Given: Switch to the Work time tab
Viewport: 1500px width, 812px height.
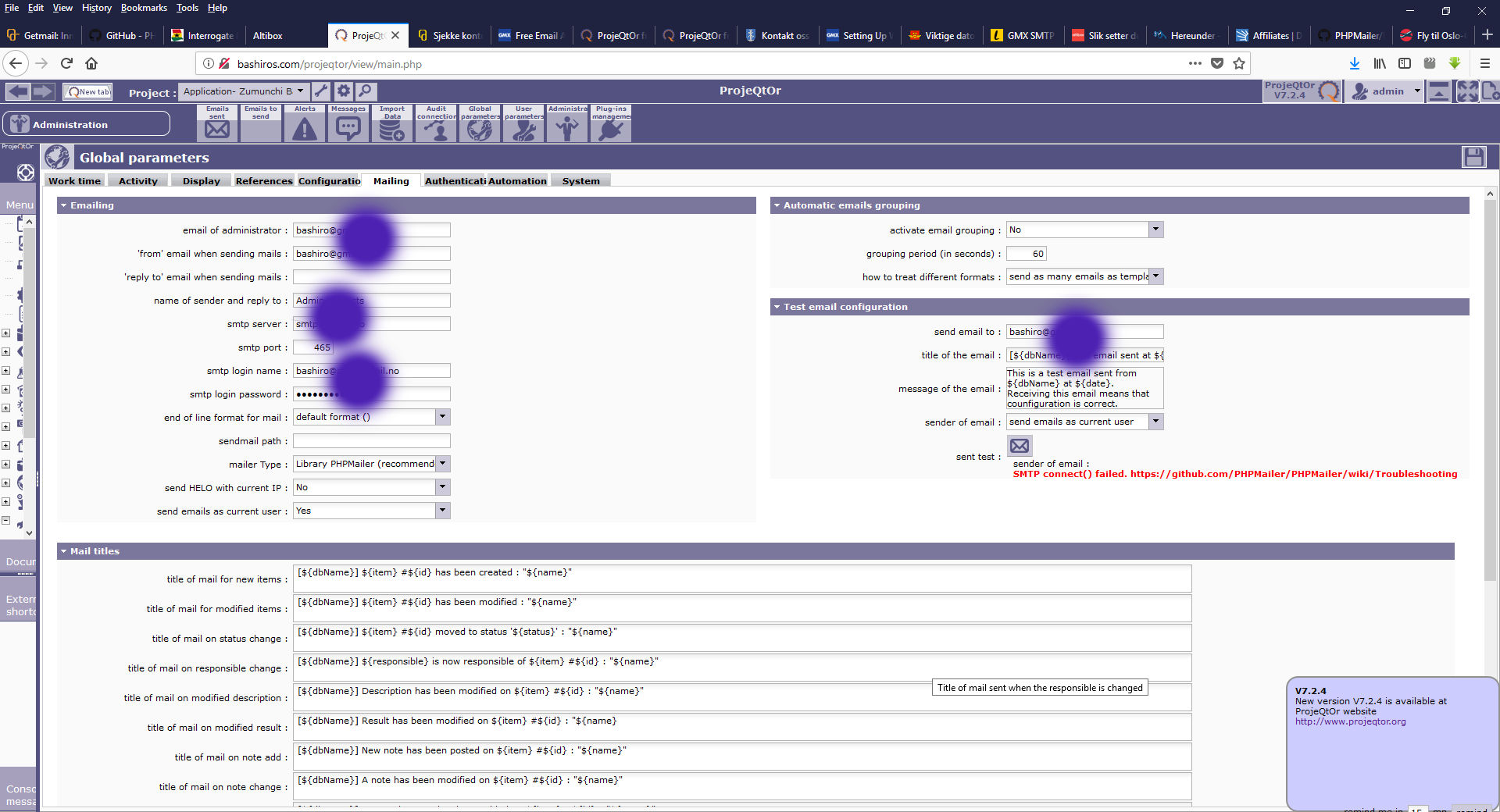Looking at the screenshot, I should click(x=74, y=181).
